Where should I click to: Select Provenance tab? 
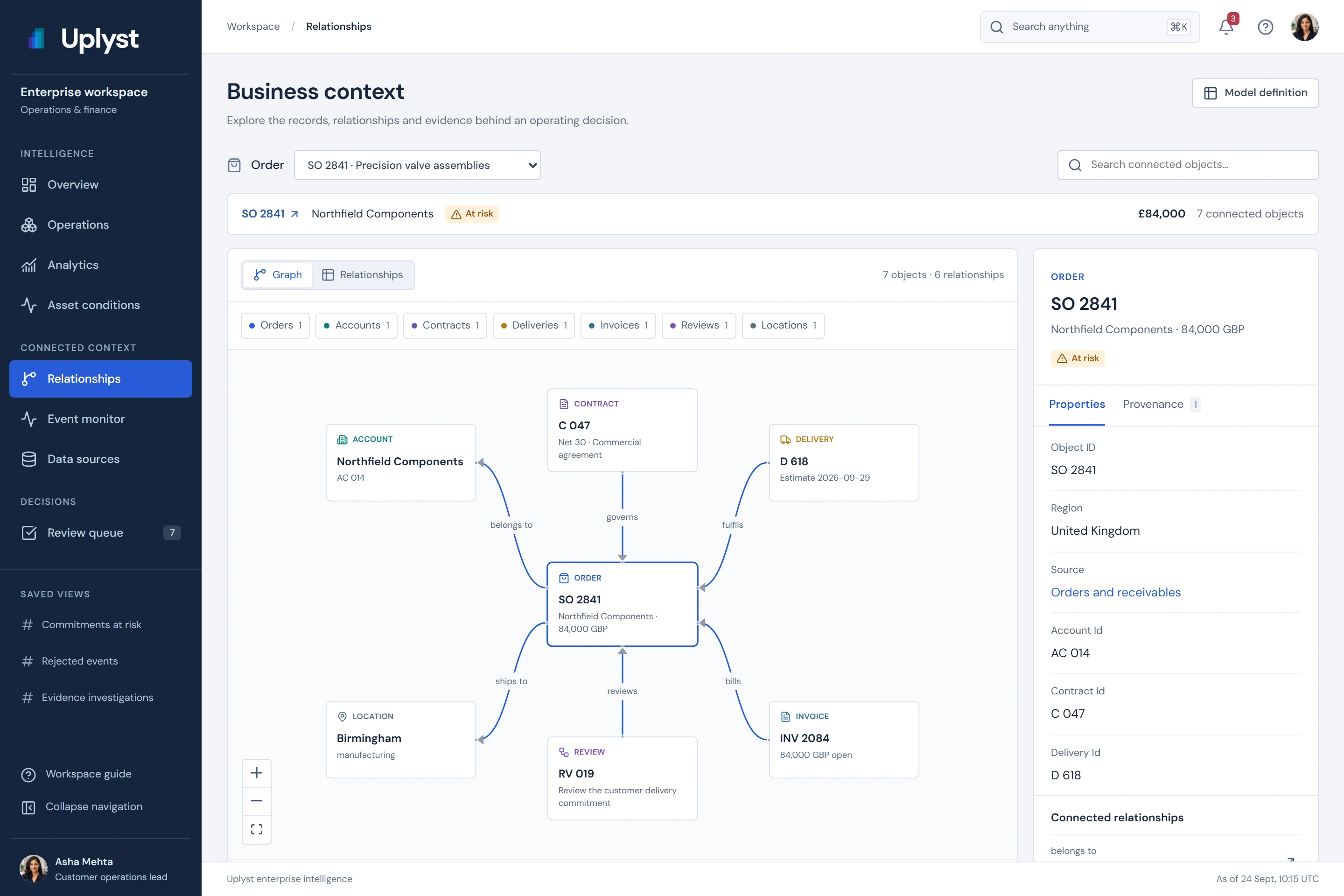coord(1161,405)
